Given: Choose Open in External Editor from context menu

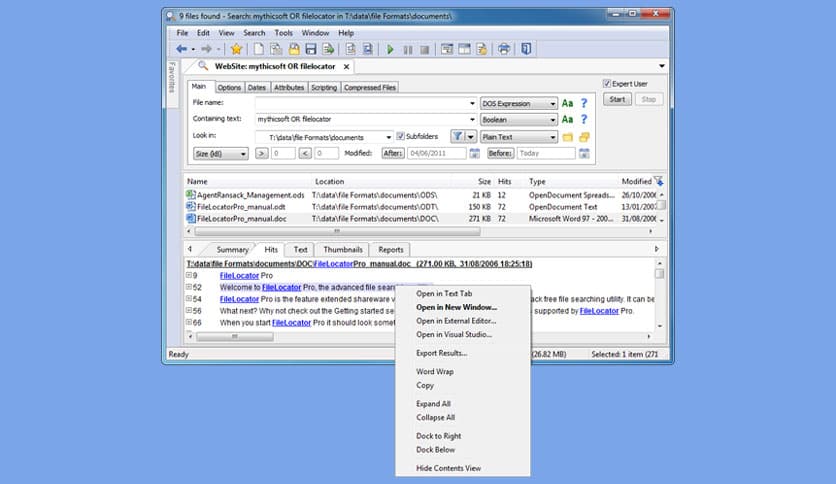Looking at the screenshot, I should tap(456, 321).
